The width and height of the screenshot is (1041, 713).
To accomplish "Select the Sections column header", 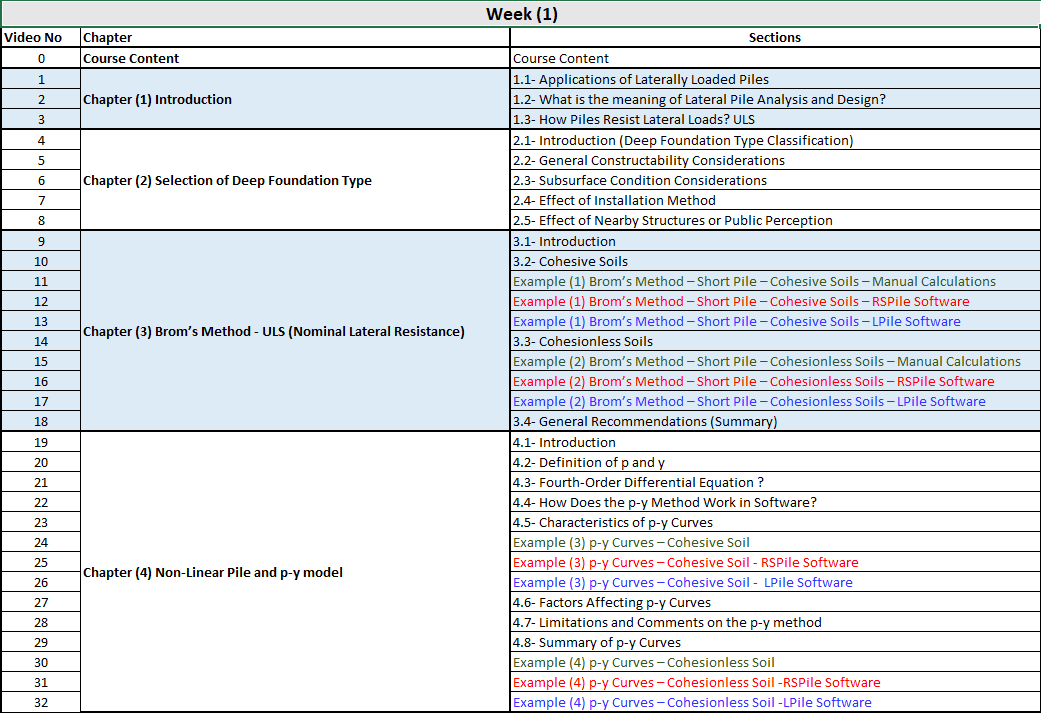I will (x=774, y=38).
